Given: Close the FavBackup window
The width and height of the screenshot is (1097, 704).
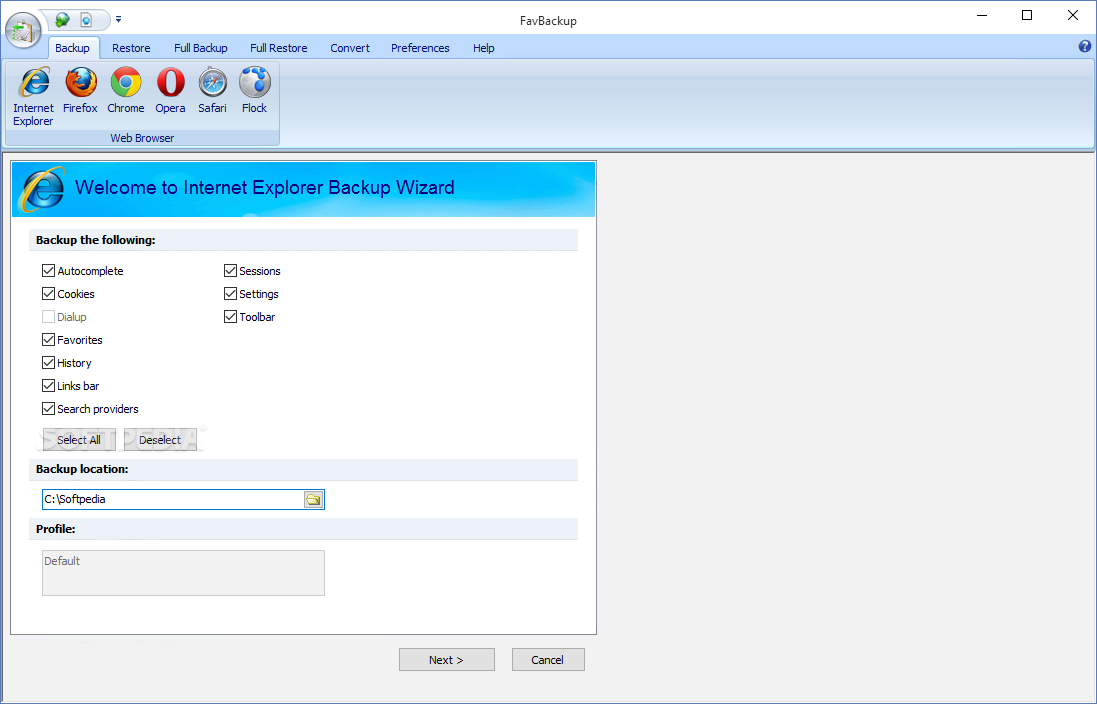Looking at the screenshot, I should click(x=1073, y=15).
